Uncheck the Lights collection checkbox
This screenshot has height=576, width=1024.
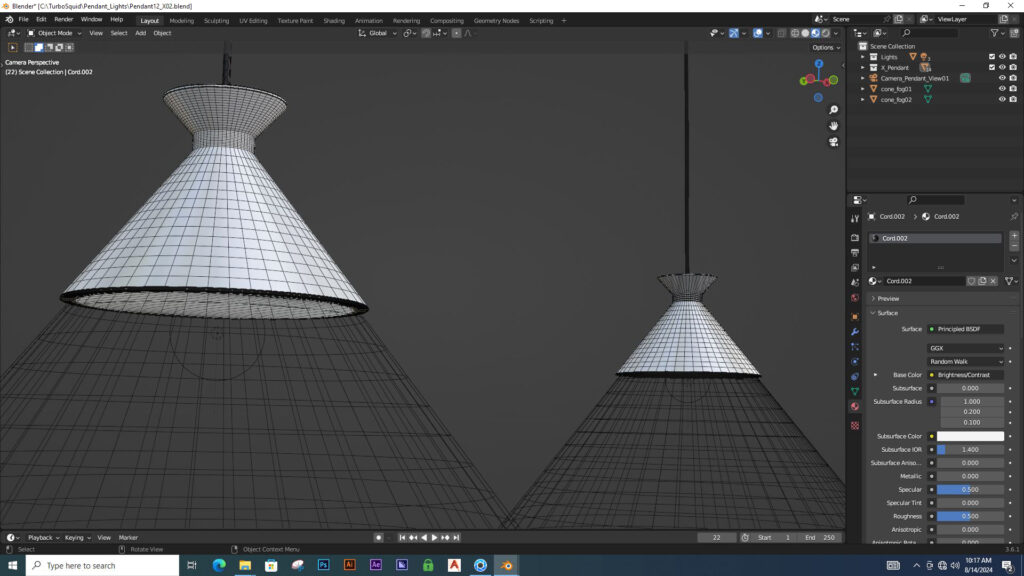992,57
